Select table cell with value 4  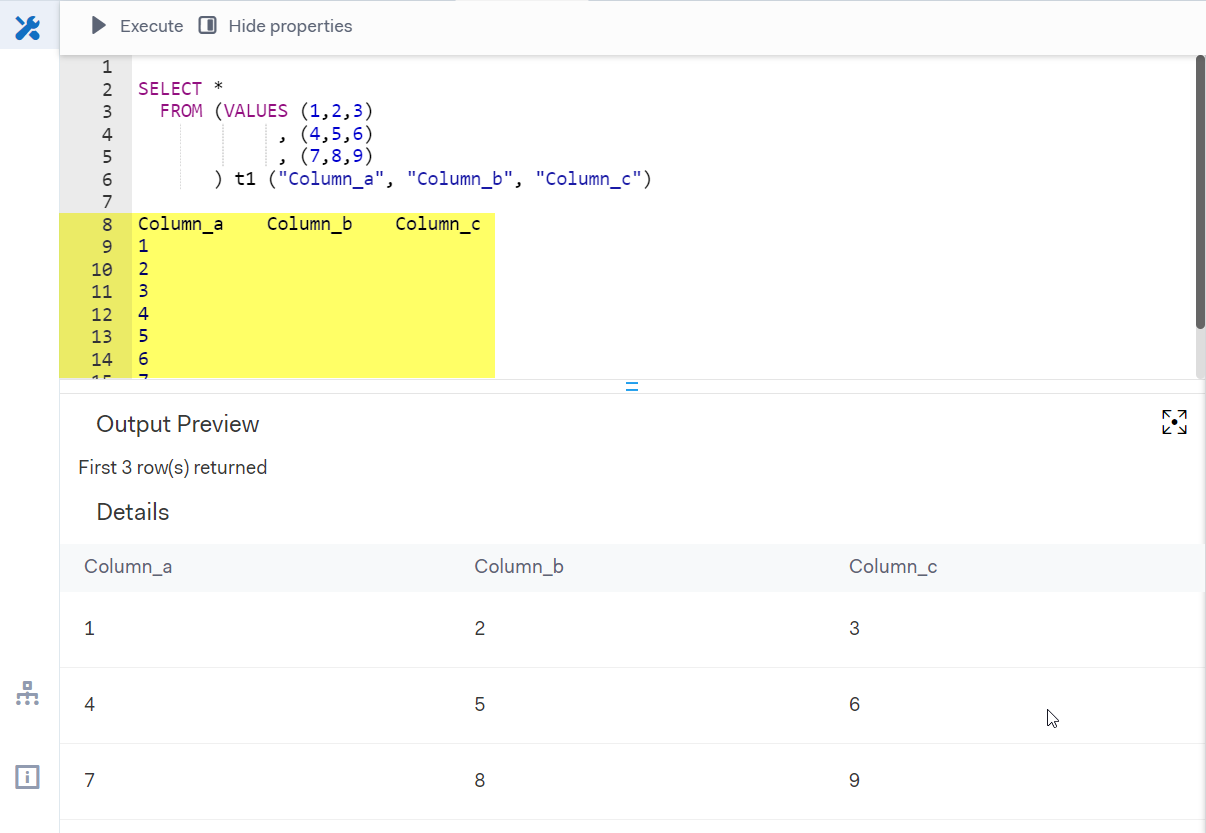point(90,705)
